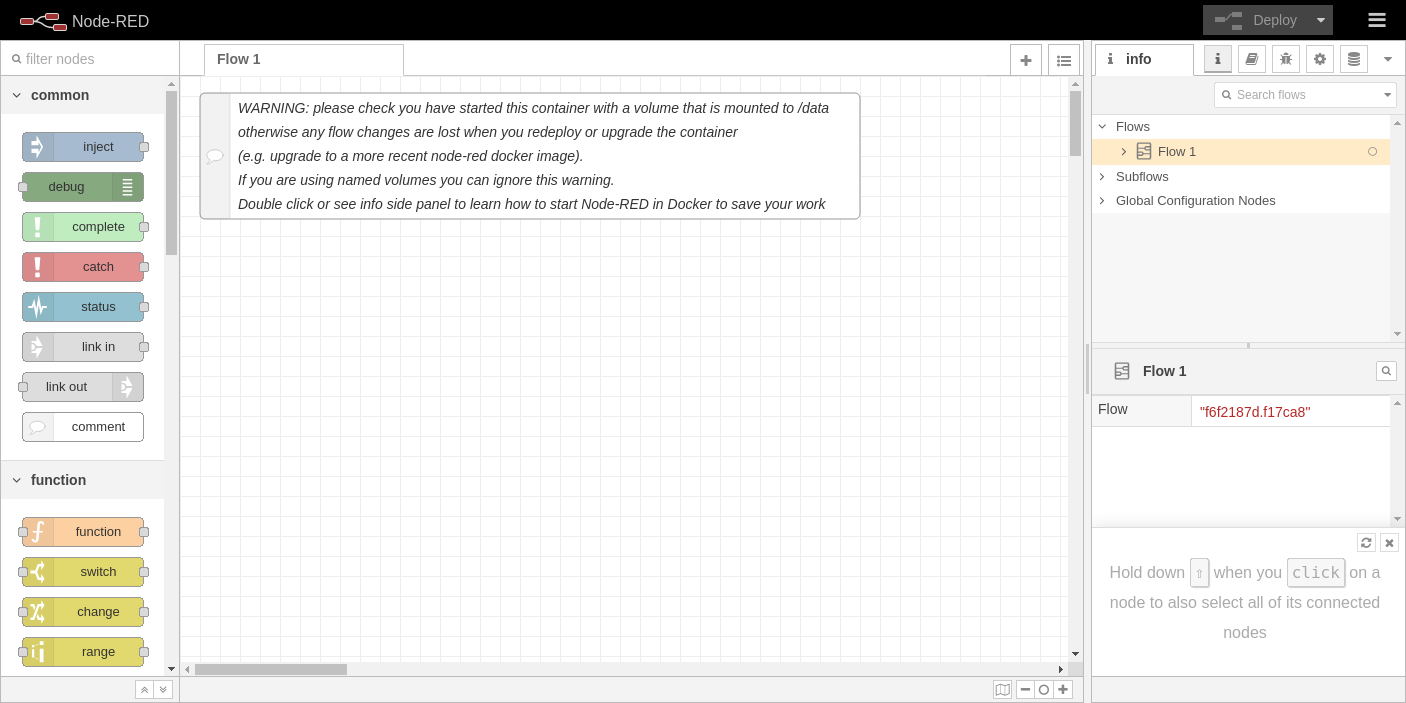Click the workspace horizontal scrollbar thumb
Image resolution: width=1406 pixels, height=703 pixels.
[x=271, y=670]
